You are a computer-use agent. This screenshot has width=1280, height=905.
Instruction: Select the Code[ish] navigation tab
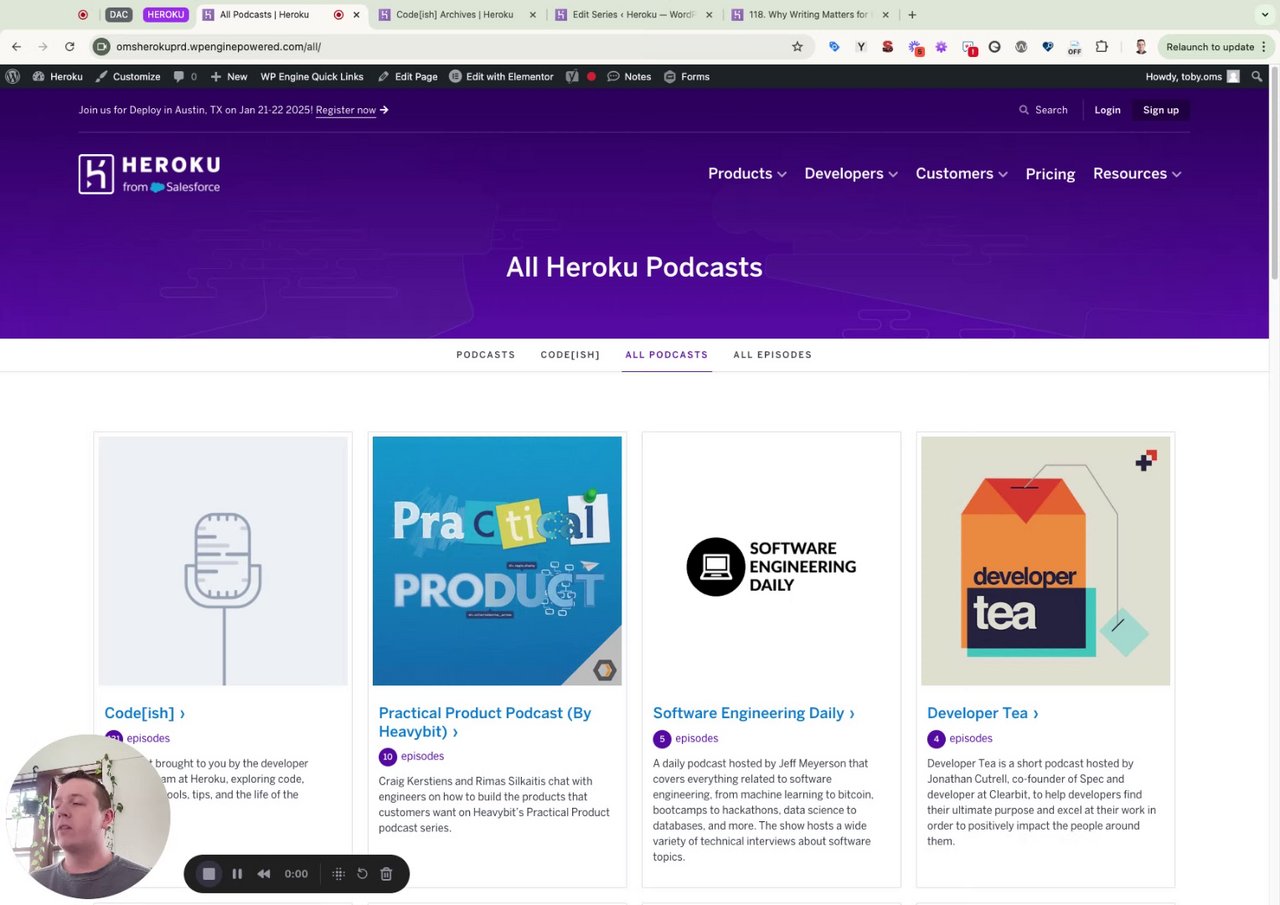570,355
